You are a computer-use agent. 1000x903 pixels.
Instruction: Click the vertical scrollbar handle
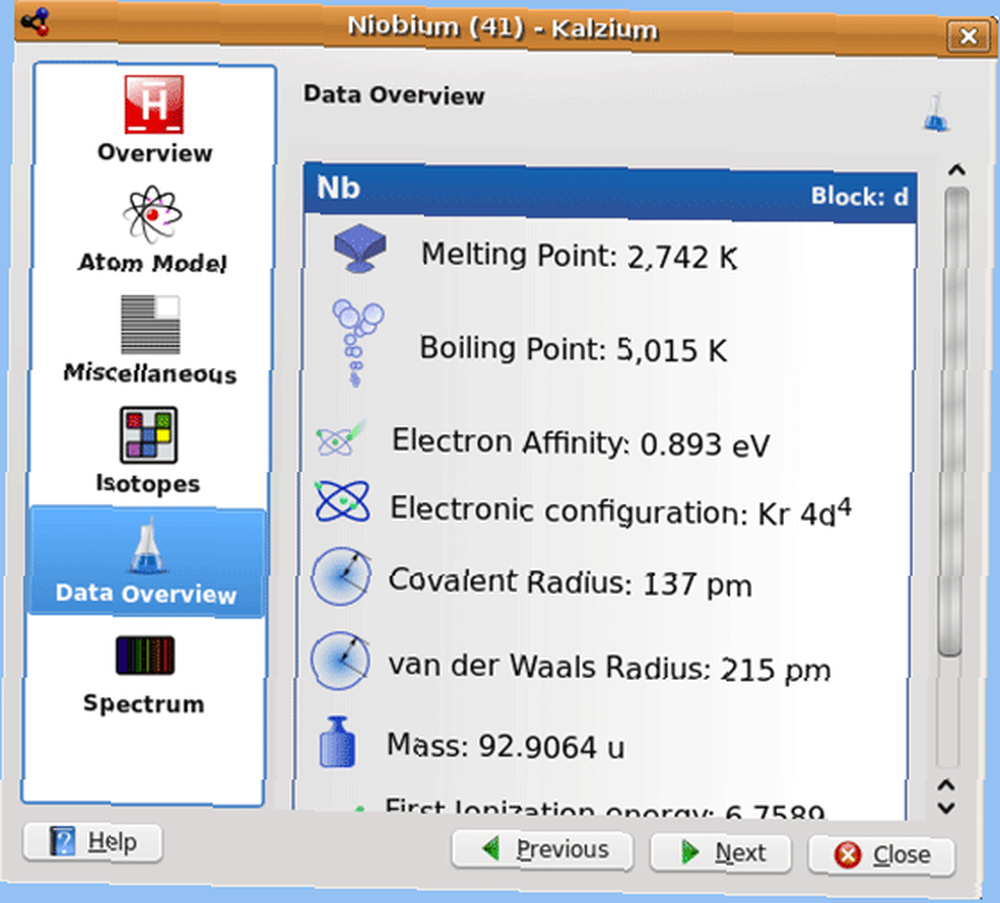point(953,421)
